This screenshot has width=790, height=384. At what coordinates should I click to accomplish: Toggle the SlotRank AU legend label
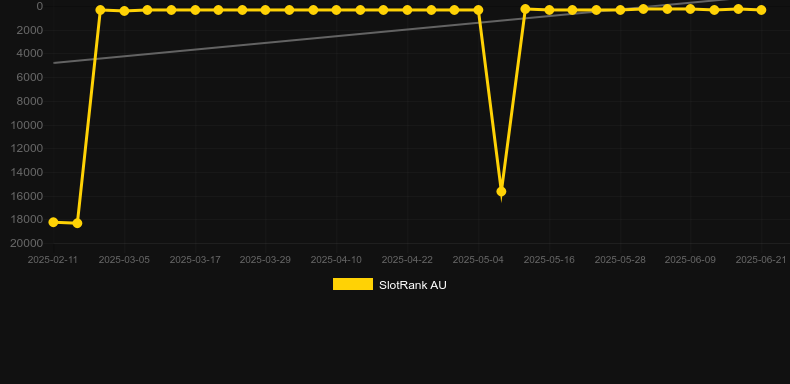click(x=413, y=285)
